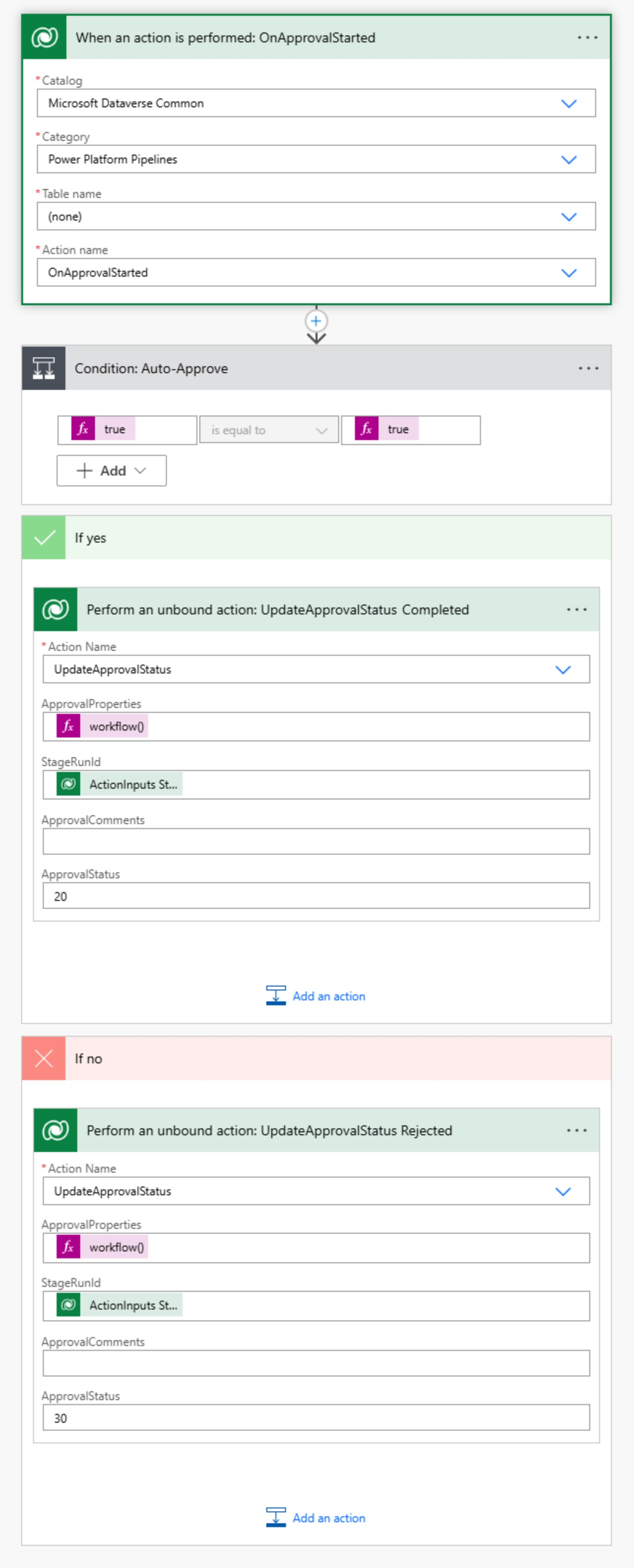The image size is (634, 1568).
Task: Focus the ApprovalComments field in the Completed action
Action: [x=316, y=841]
